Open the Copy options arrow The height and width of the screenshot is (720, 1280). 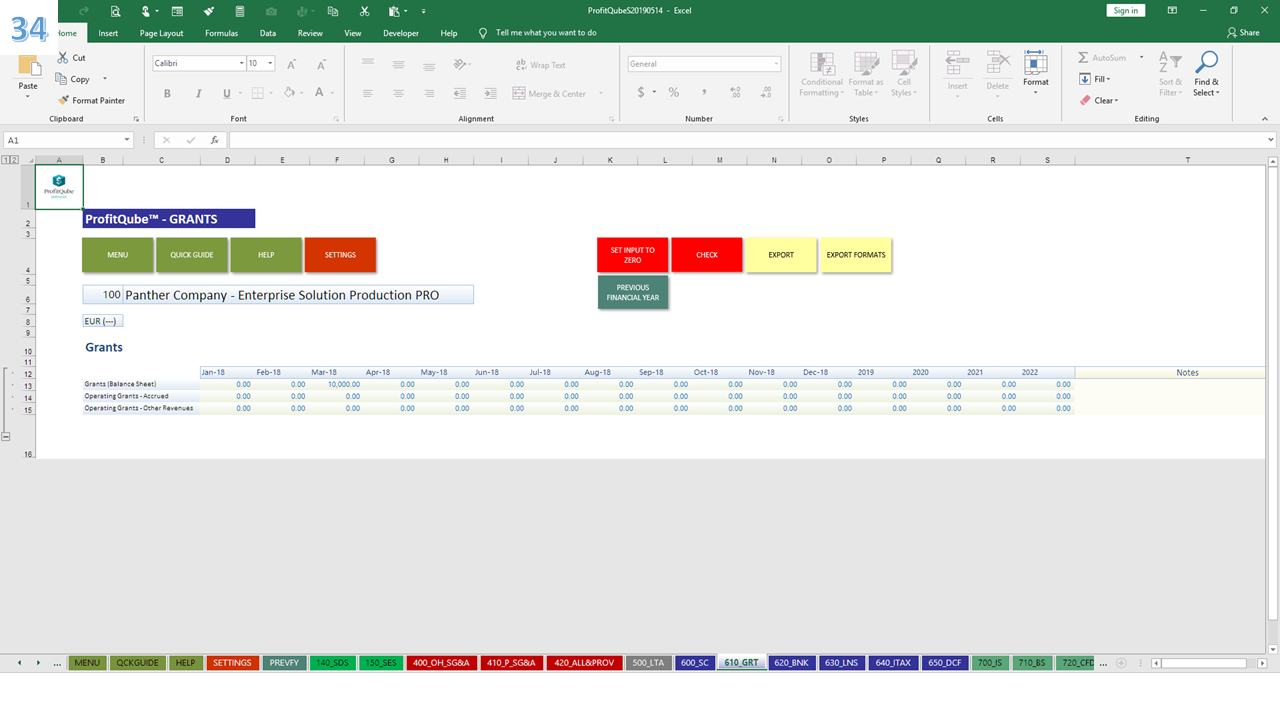tap(105, 79)
